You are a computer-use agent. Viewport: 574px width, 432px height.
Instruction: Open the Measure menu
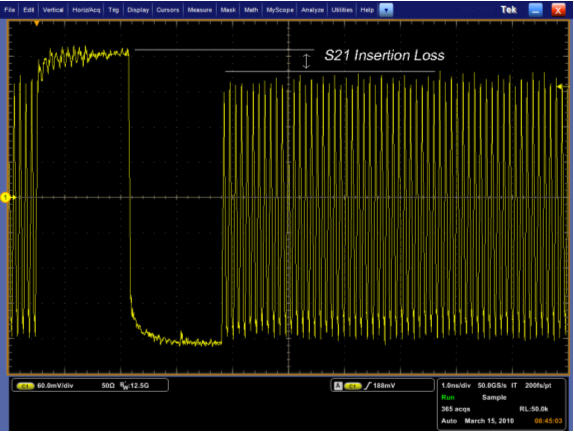point(200,10)
